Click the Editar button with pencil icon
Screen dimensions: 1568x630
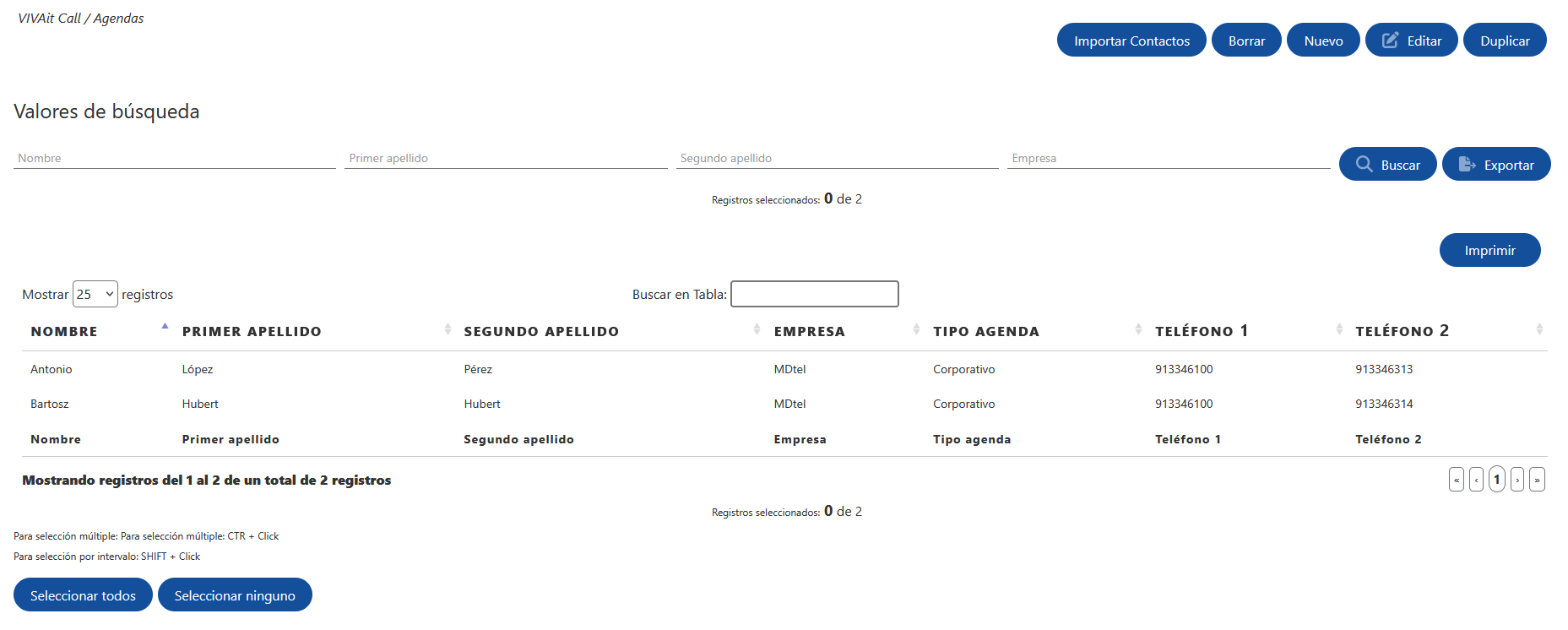click(x=1411, y=41)
